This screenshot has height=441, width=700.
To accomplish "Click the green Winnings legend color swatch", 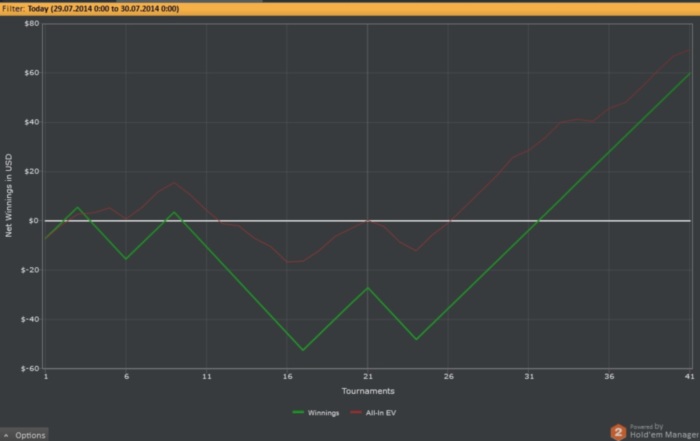I will point(298,412).
